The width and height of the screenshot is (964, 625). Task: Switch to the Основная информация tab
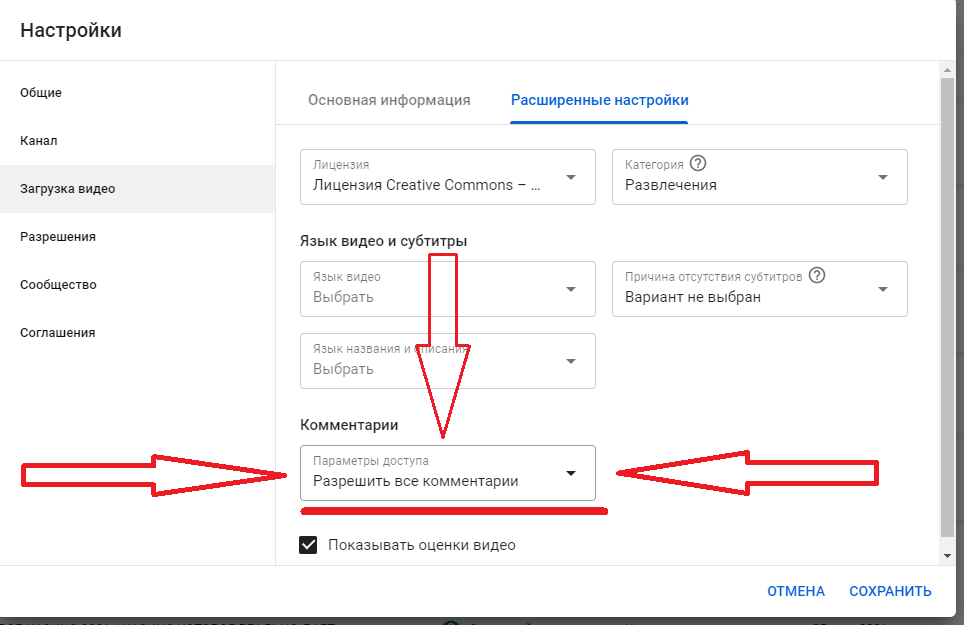click(x=389, y=100)
